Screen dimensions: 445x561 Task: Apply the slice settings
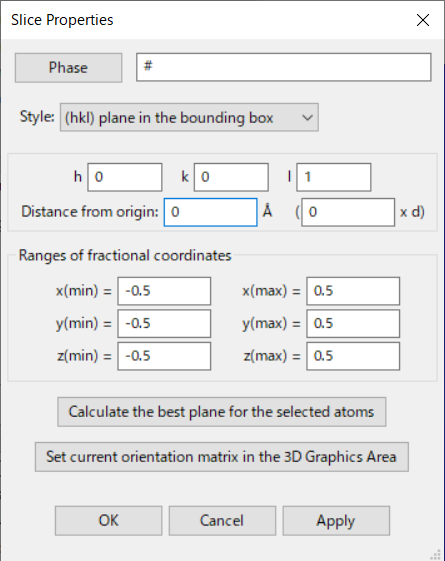click(336, 521)
